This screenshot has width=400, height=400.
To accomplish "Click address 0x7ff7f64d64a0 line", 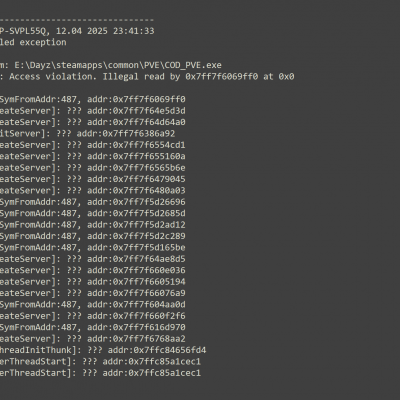I will coord(93,122).
